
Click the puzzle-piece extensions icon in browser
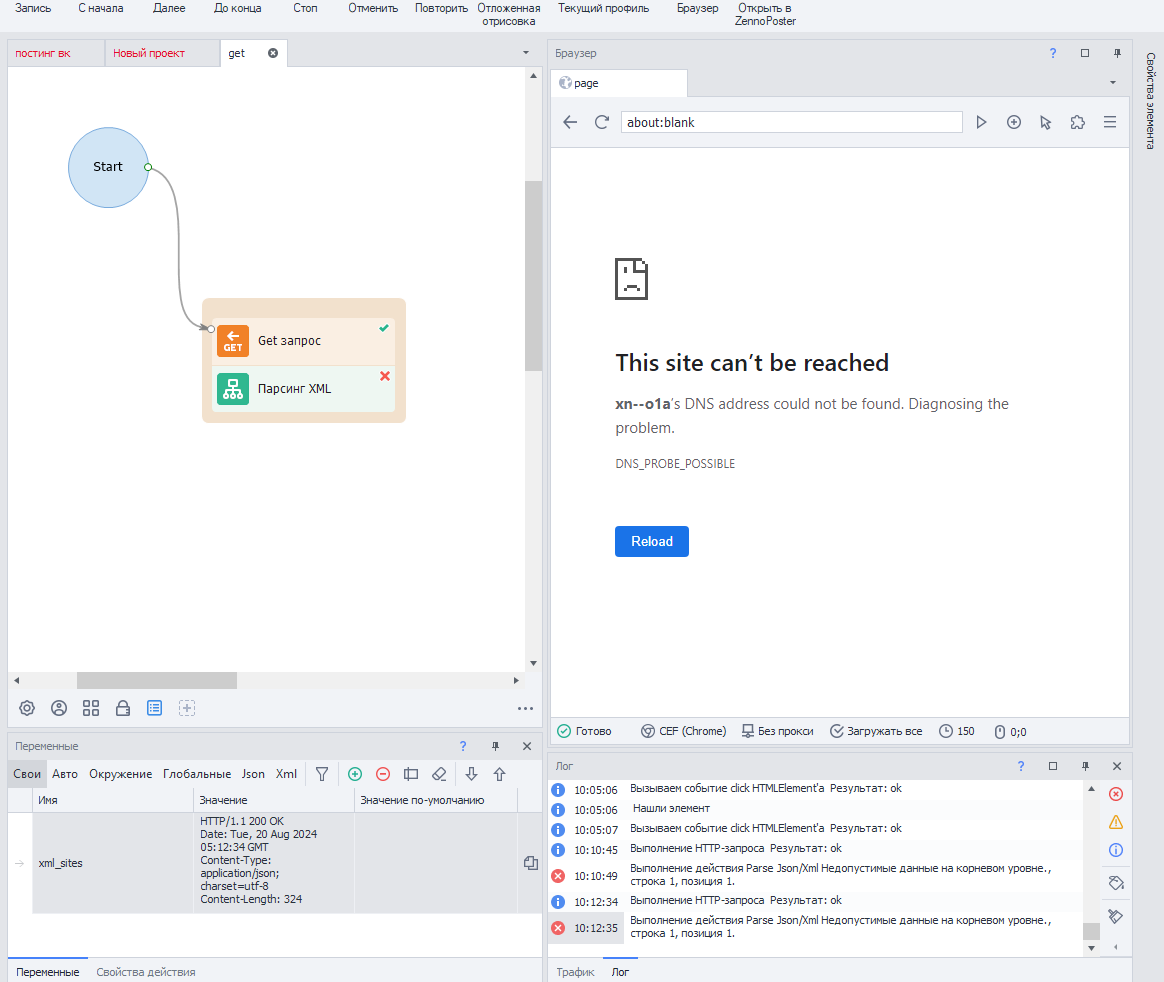(1077, 122)
